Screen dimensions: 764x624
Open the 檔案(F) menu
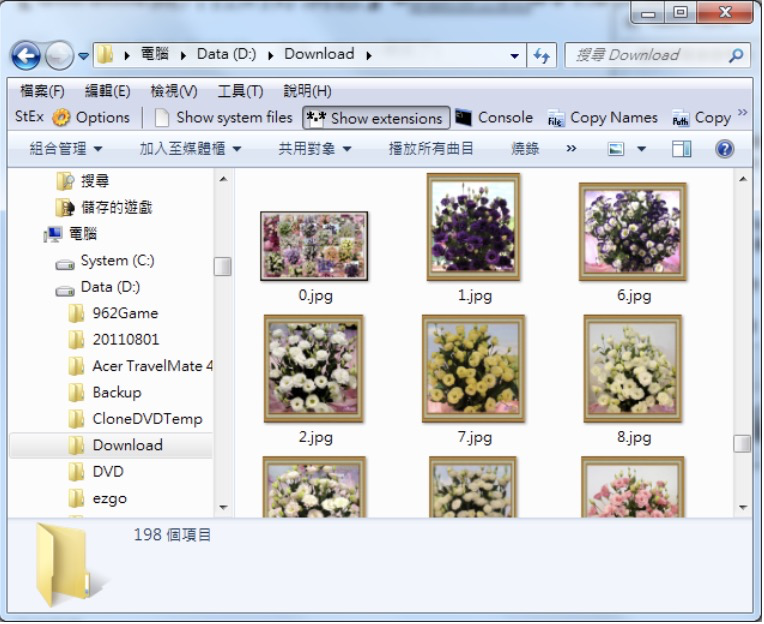42,91
